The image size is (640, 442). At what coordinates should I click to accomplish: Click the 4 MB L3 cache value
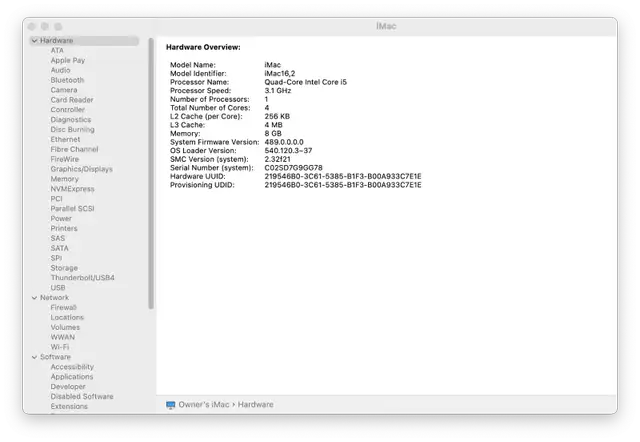pos(273,125)
